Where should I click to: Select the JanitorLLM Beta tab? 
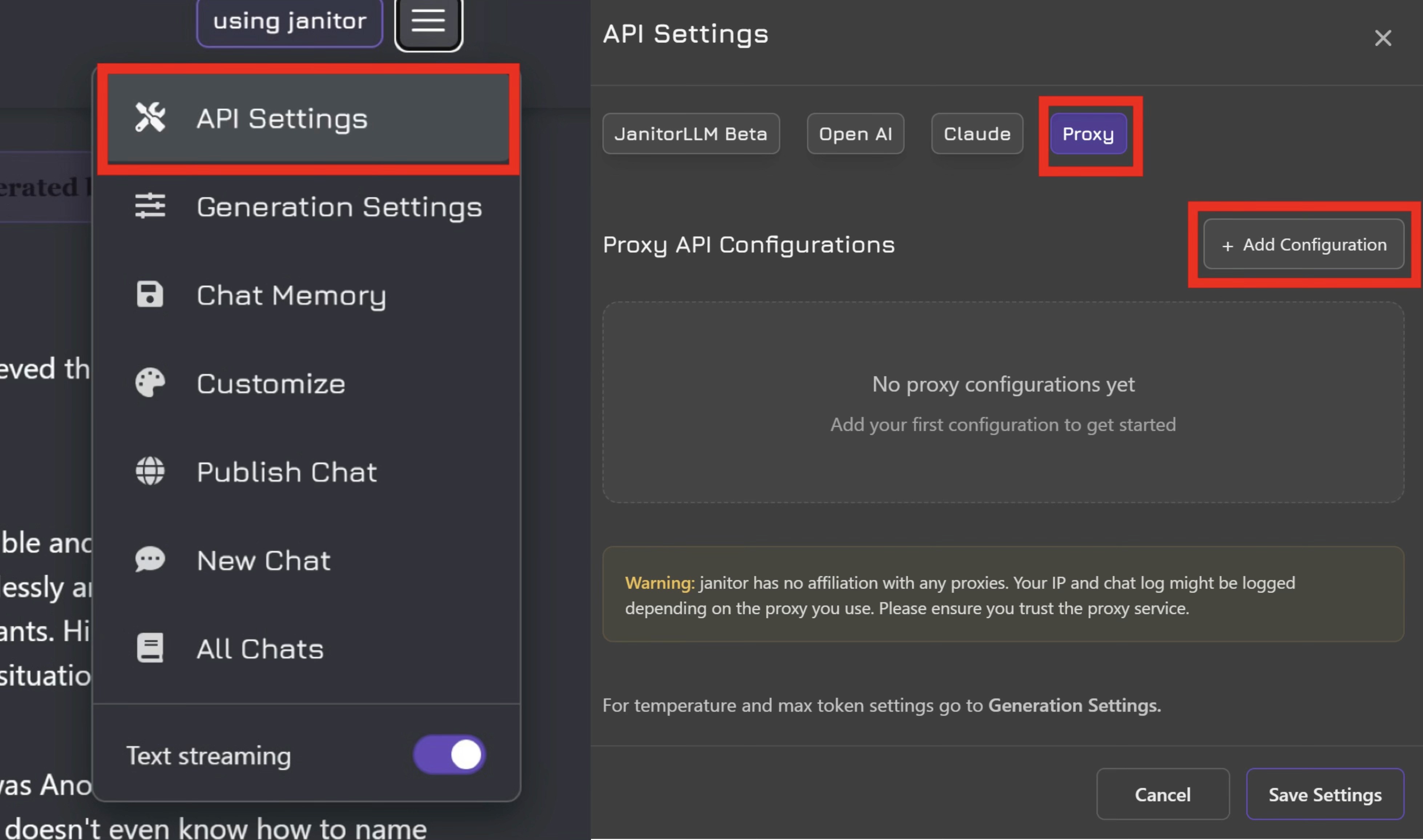tap(690, 134)
